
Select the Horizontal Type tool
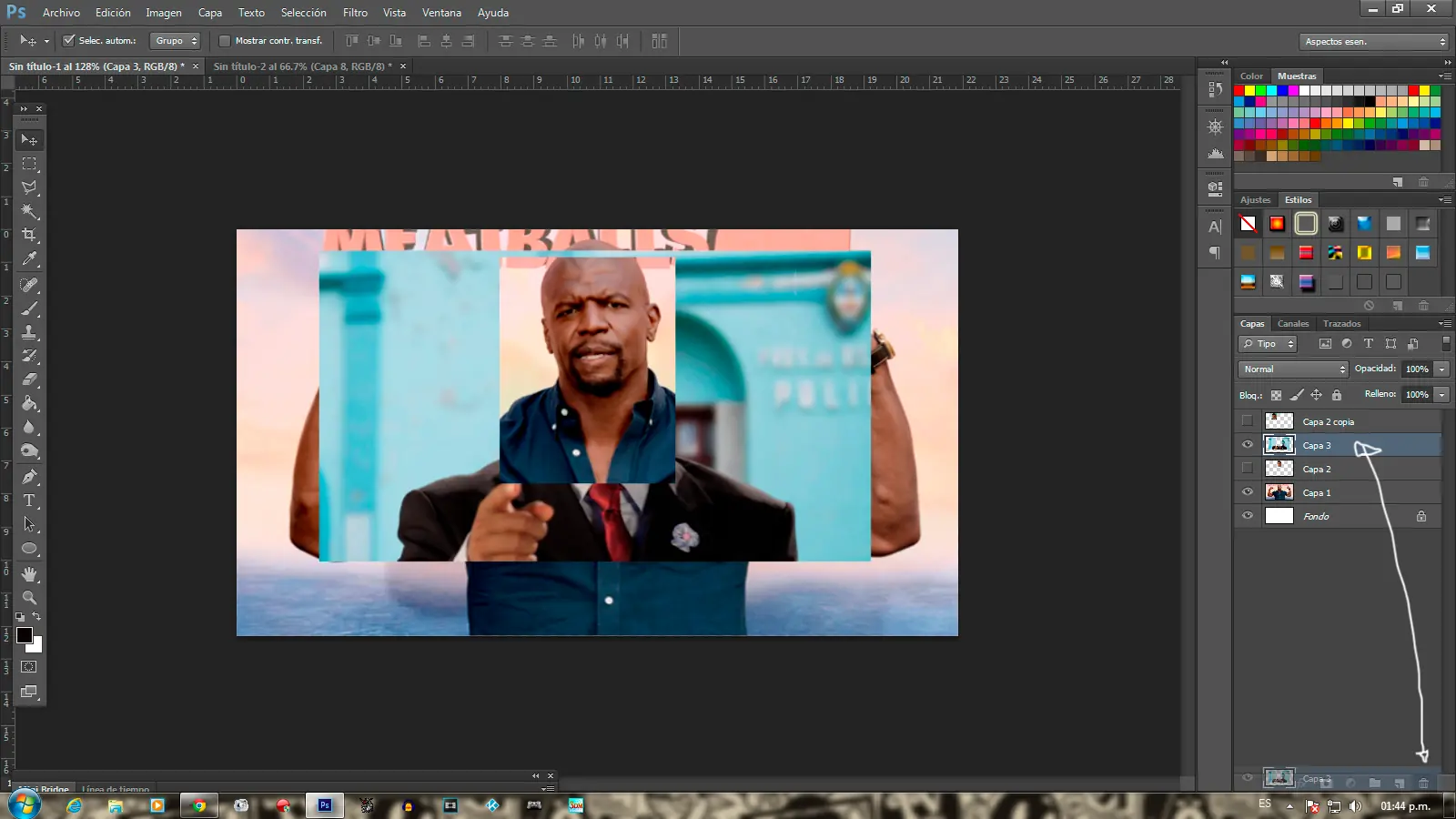pos(29,500)
